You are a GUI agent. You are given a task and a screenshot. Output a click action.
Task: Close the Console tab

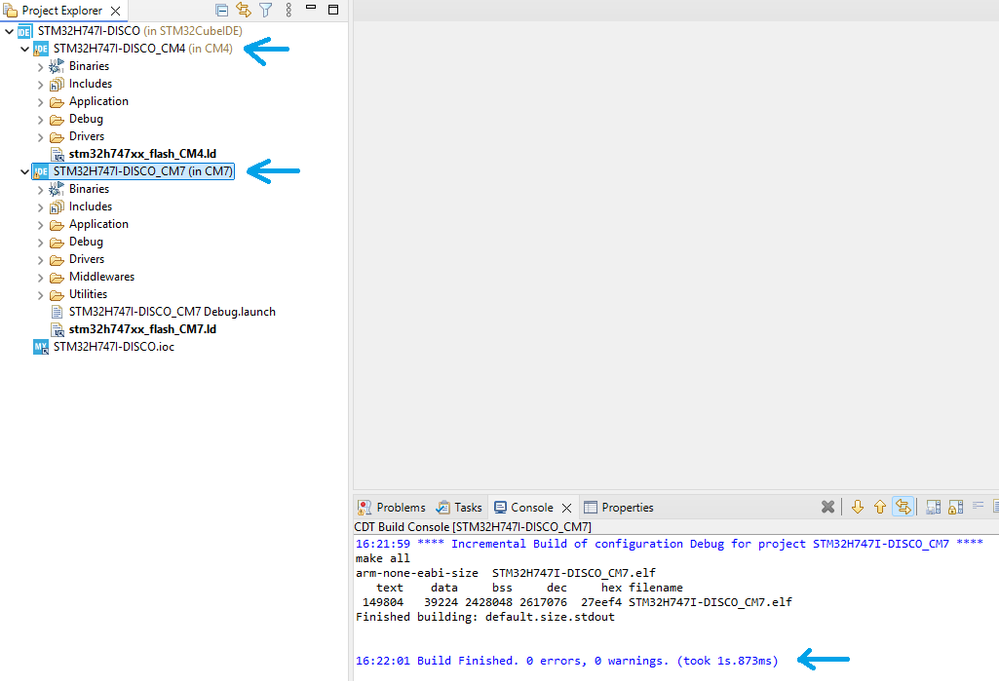click(x=566, y=508)
